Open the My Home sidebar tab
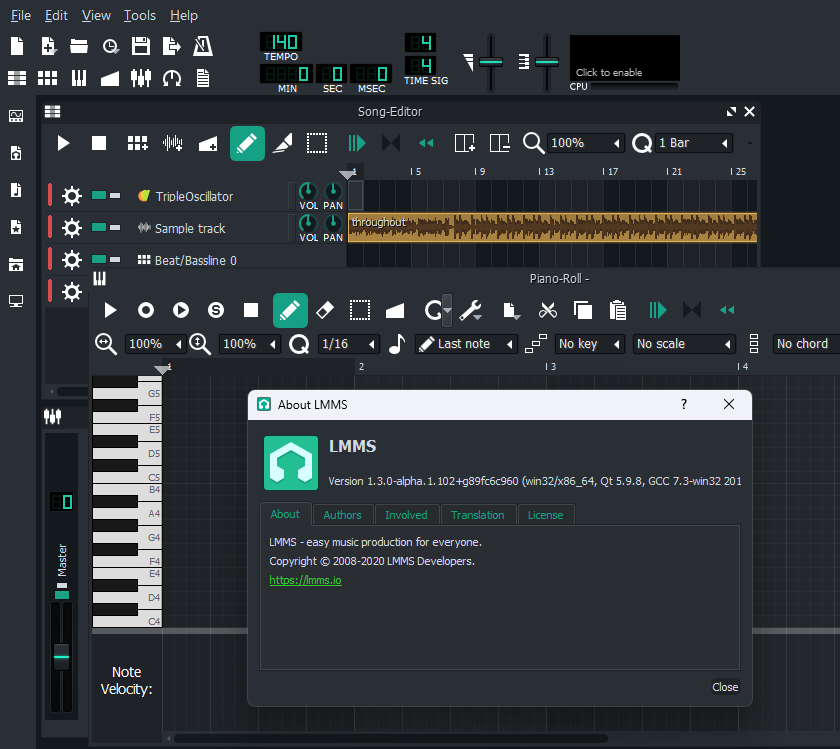The height and width of the screenshot is (749, 840). point(16,264)
